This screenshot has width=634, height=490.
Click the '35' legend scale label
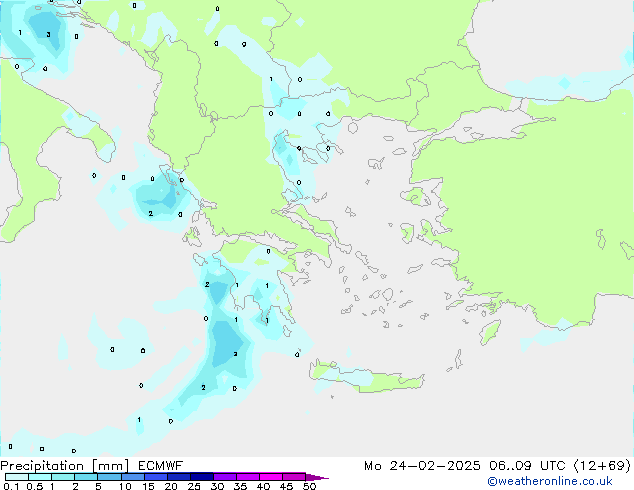[x=240, y=486]
